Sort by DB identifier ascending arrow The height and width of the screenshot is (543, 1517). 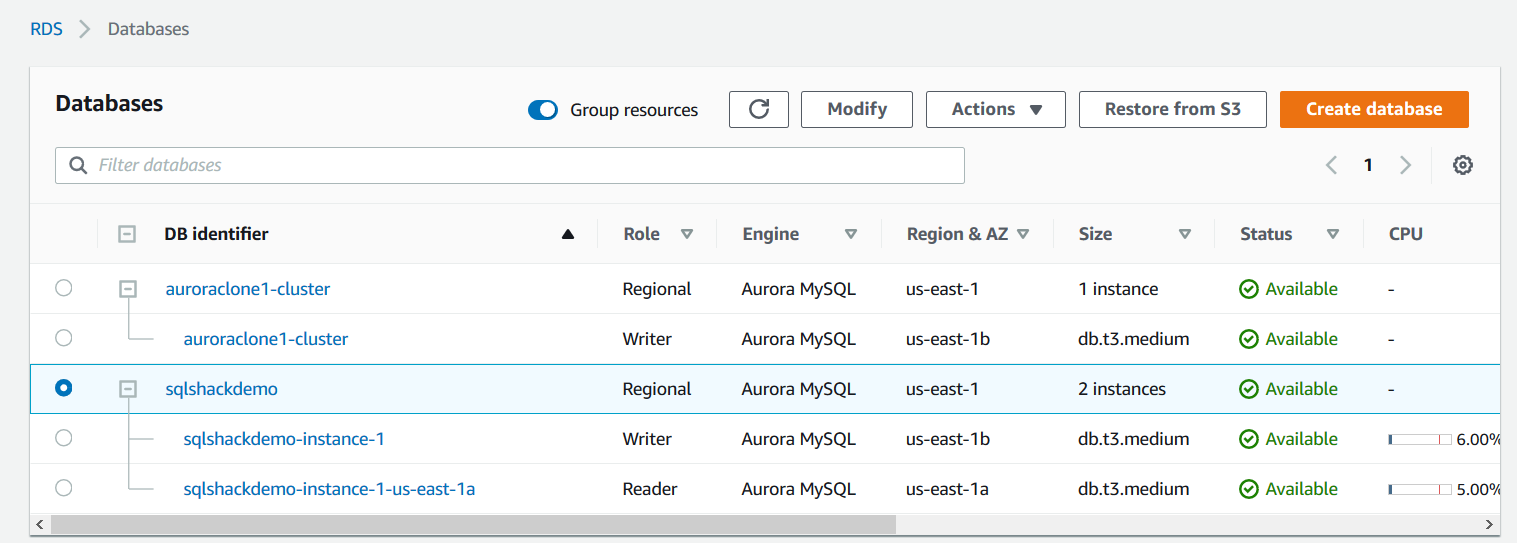pos(568,234)
